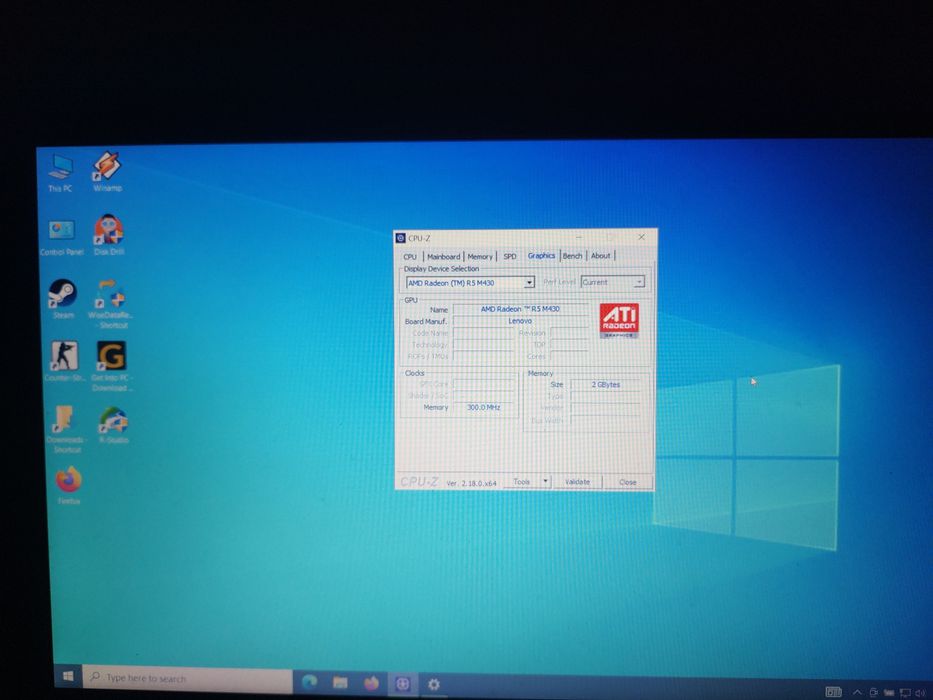Click the 300.0 MHz memory clock value
Screen dimensions: 933x700
point(483,407)
